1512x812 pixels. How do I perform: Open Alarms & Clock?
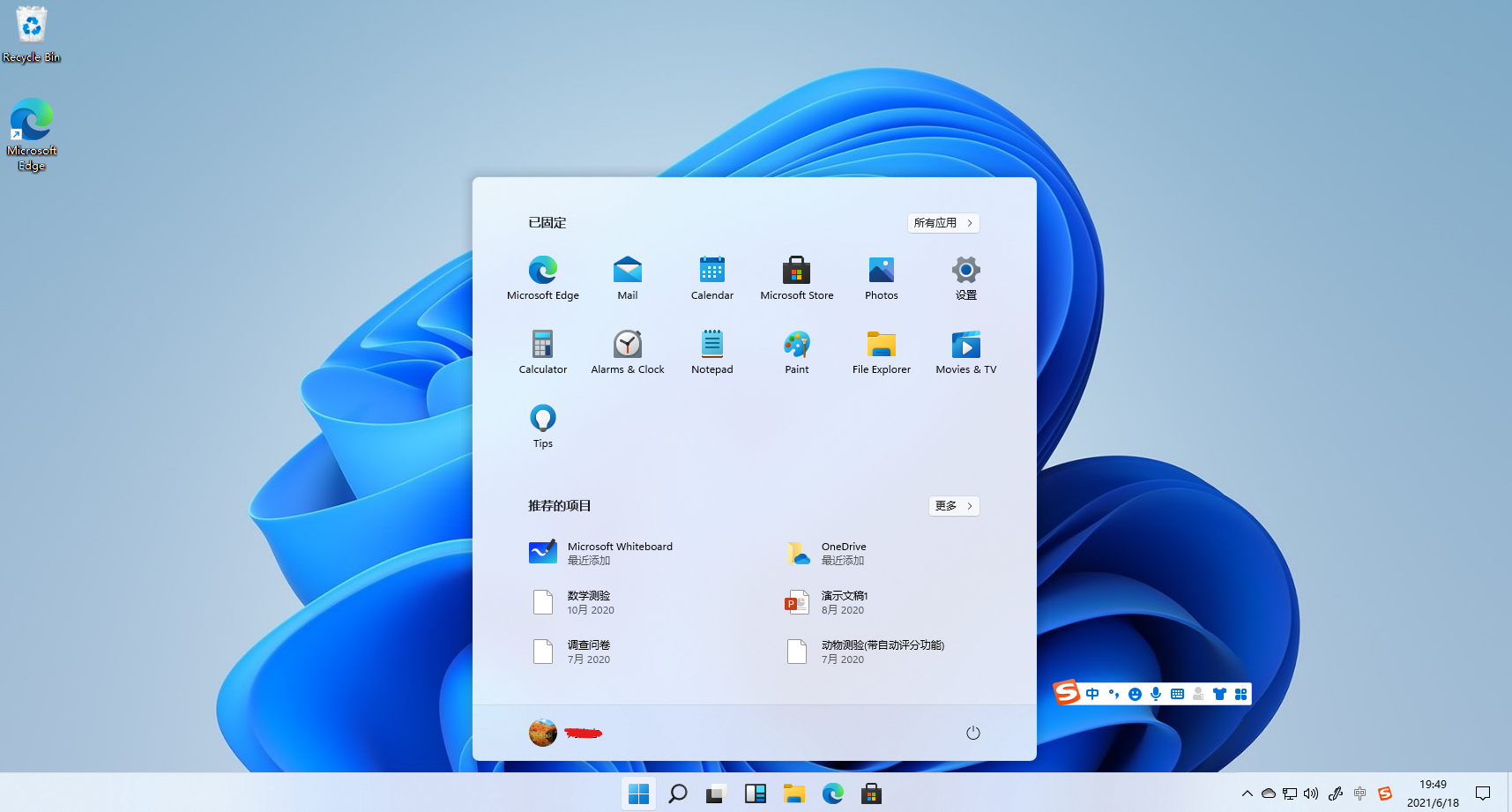point(627,352)
